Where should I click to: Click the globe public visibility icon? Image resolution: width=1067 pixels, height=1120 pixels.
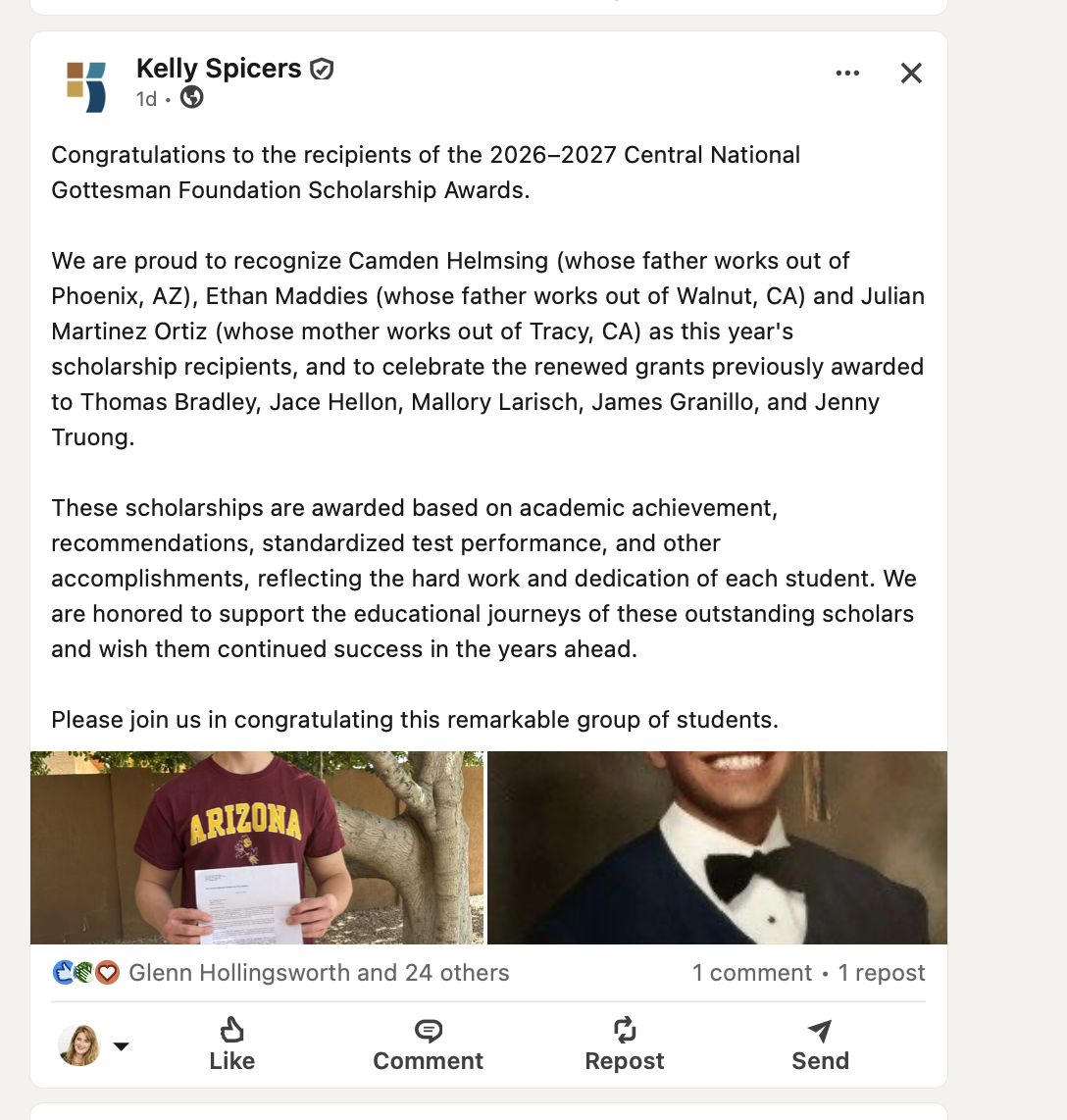(x=191, y=97)
